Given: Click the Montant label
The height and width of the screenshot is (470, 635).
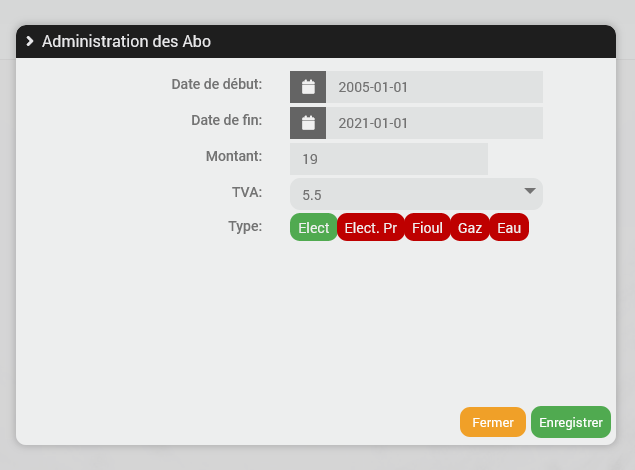Looking at the screenshot, I should click(234, 155).
